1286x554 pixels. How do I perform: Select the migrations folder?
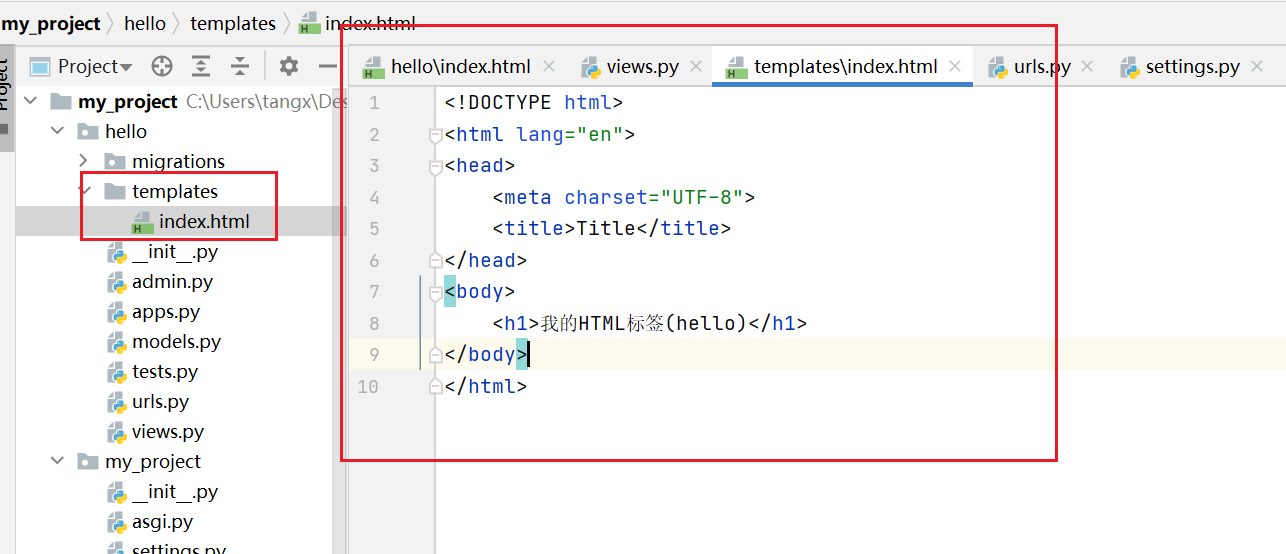pyautogui.click(x=178, y=161)
